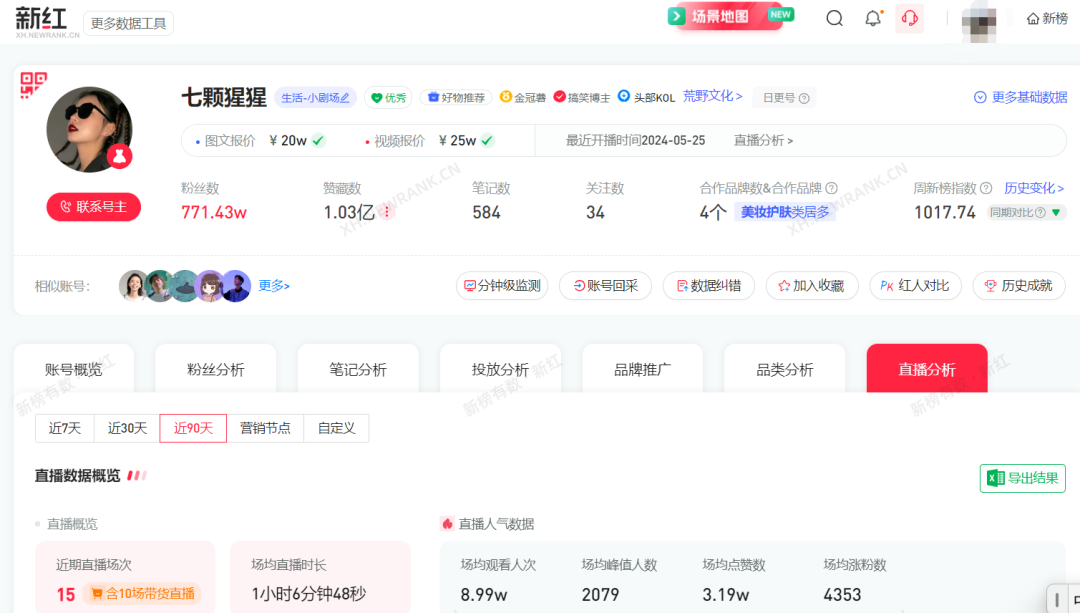Expand 更多基础数据 section
The height and width of the screenshot is (613, 1080).
pyautogui.click(x=1020, y=97)
